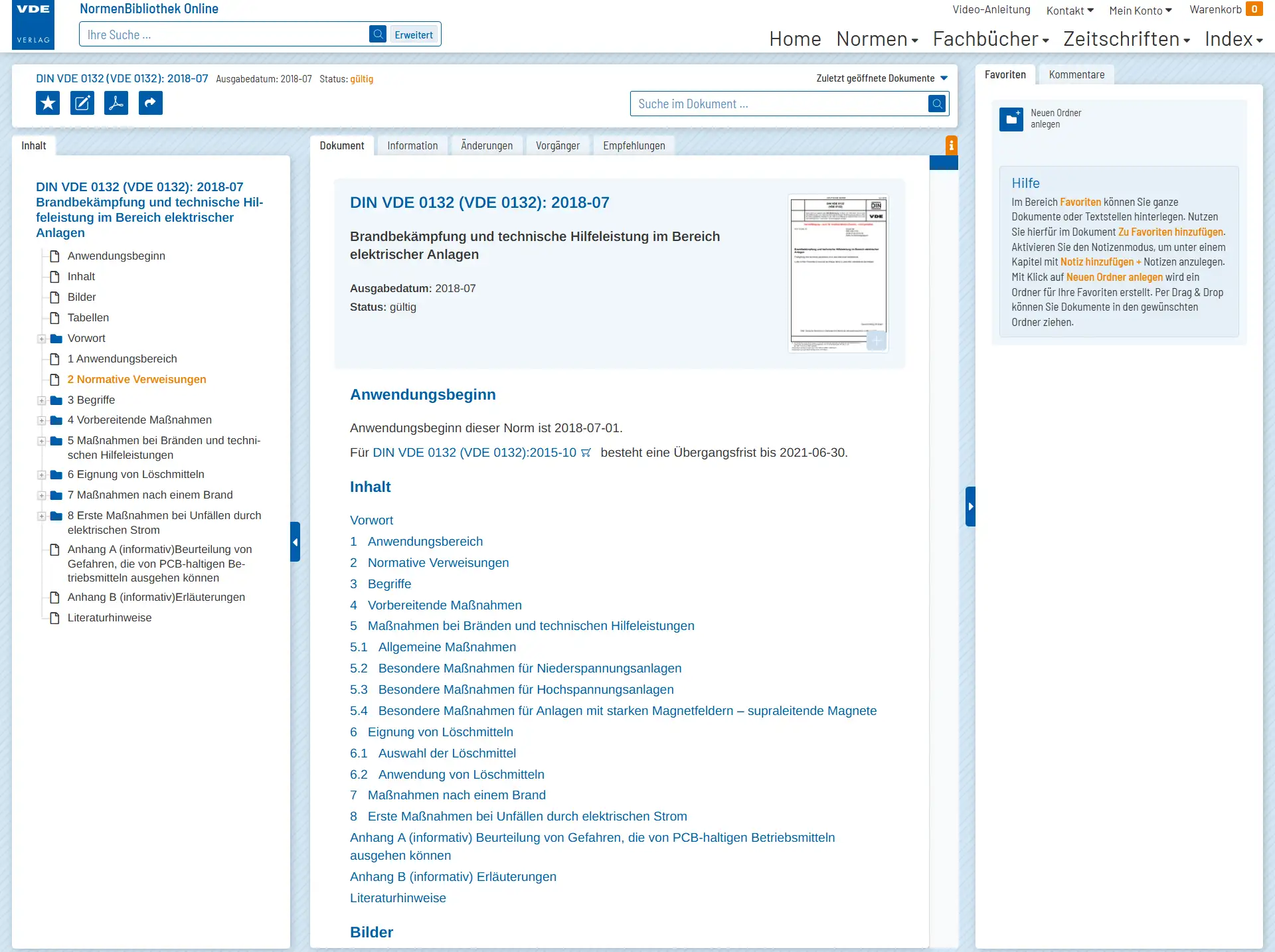Add the document to favorites via star icon

tap(47, 103)
